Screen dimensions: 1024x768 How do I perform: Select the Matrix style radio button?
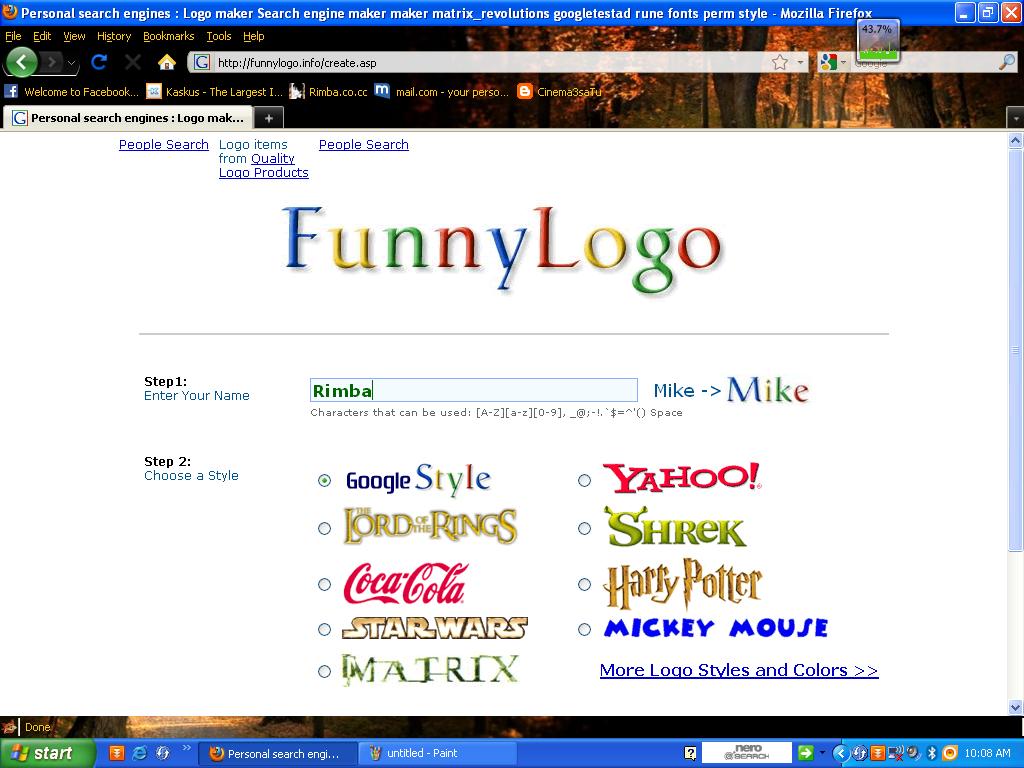(325, 671)
